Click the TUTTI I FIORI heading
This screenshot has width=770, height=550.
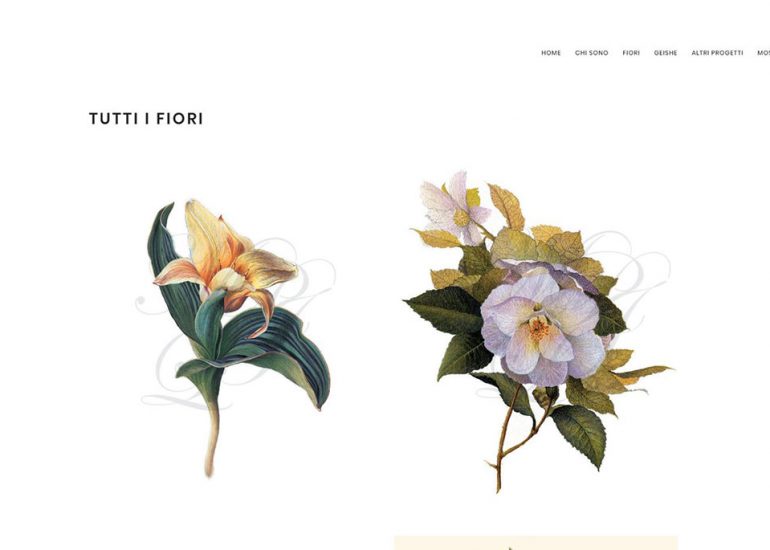pos(146,119)
